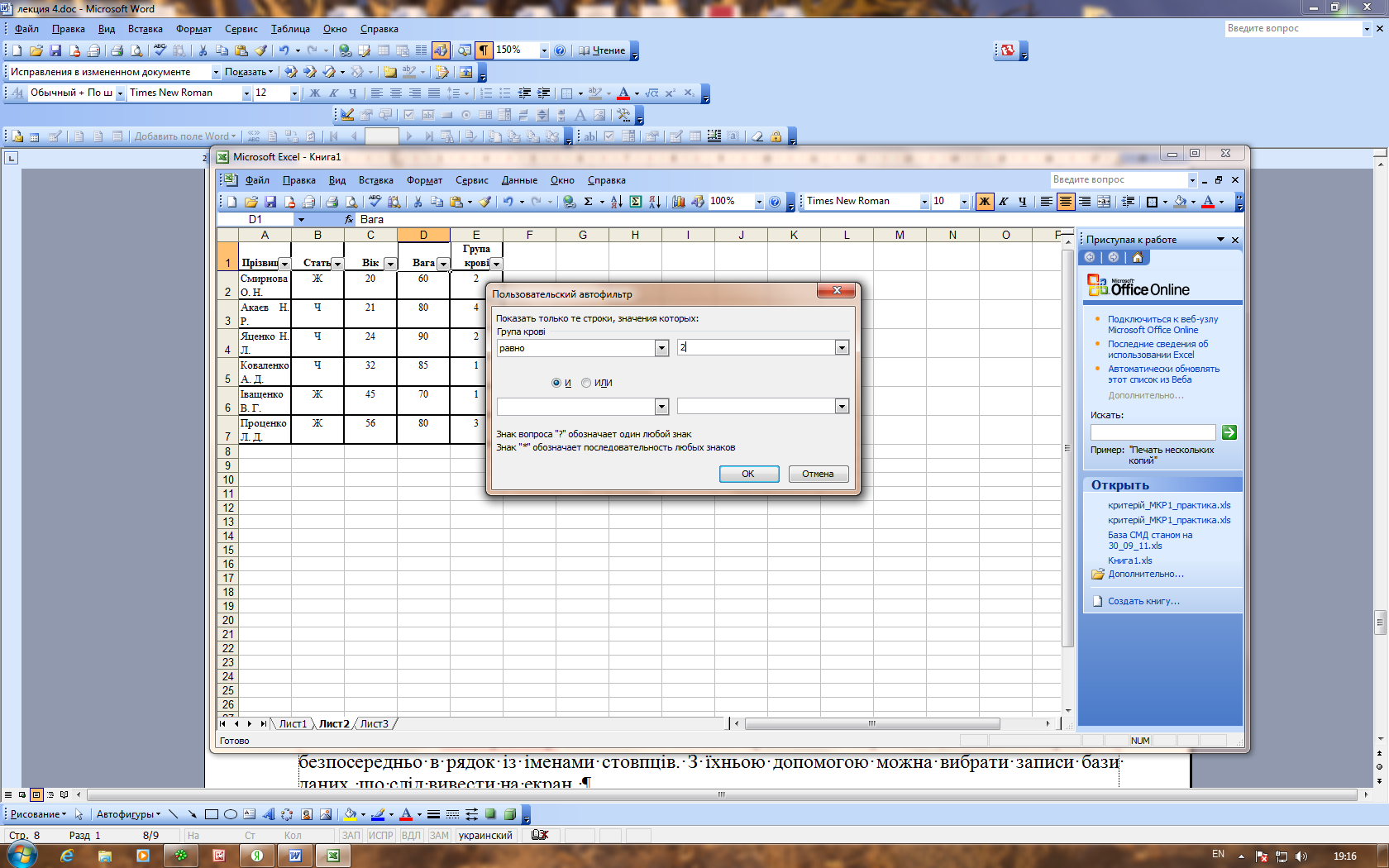Image resolution: width=1389 pixels, height=868 pixels.
Task: Click Excel's Merge and Center icon
Action: point(1104,201)
